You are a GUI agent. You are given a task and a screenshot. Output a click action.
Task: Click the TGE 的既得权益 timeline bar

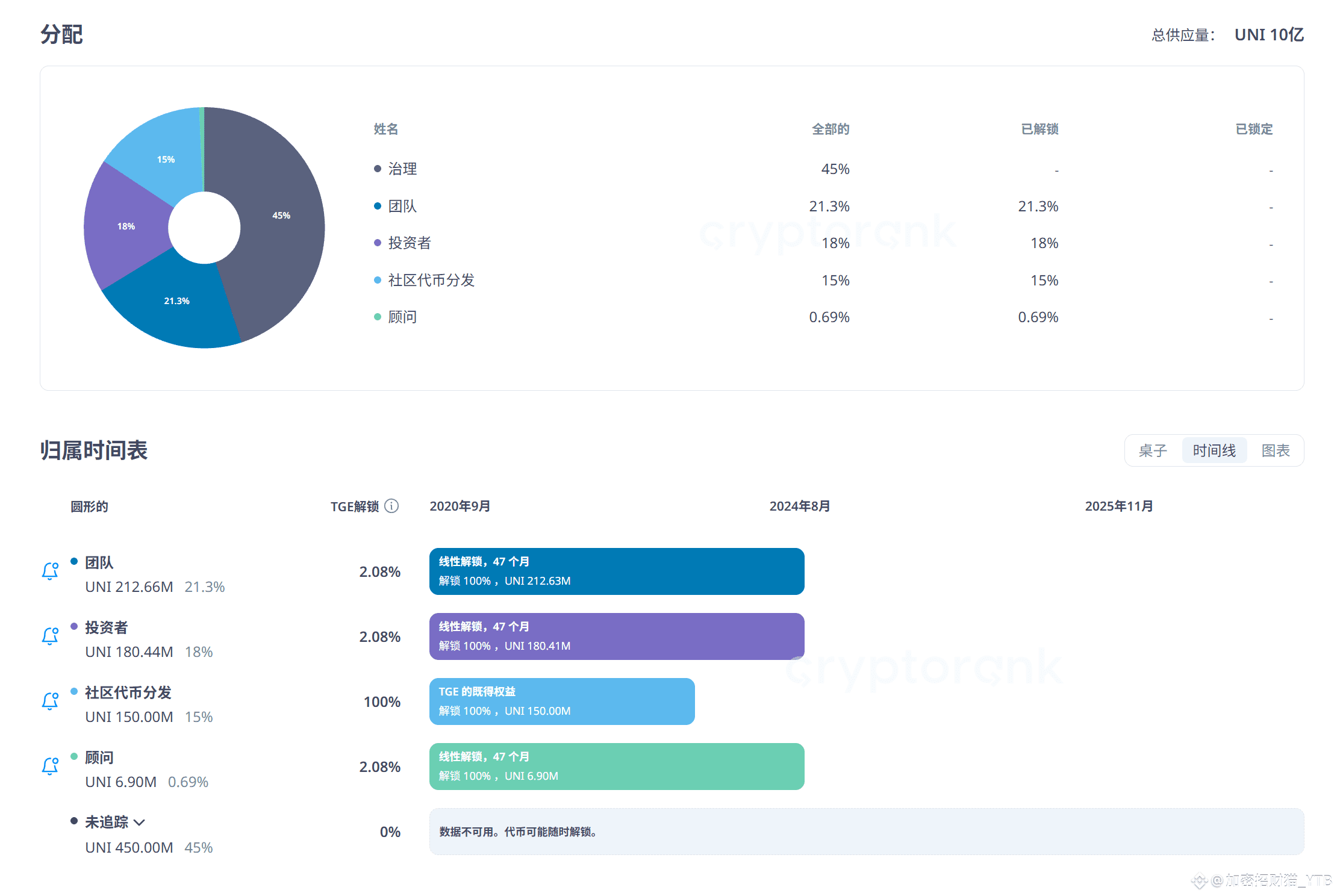561,702
